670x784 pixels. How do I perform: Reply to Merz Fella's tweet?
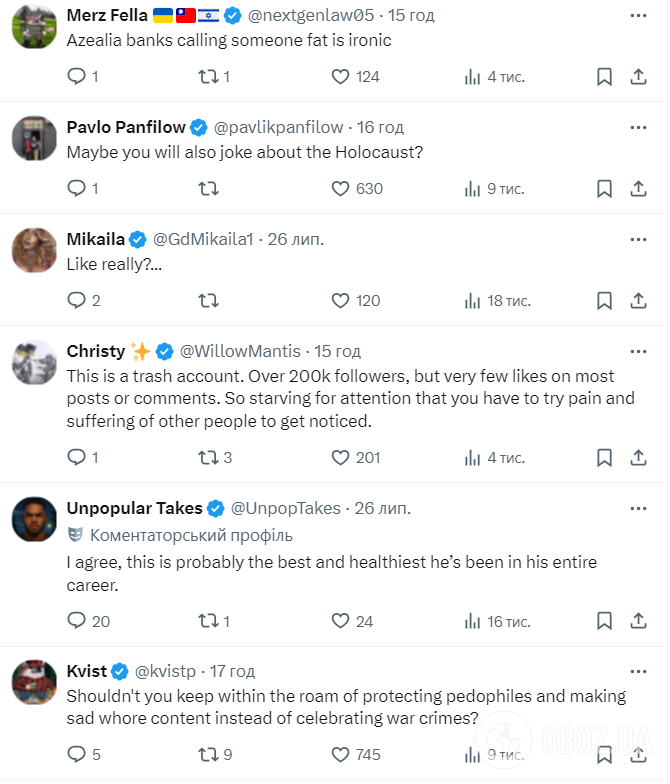[77, 77]
